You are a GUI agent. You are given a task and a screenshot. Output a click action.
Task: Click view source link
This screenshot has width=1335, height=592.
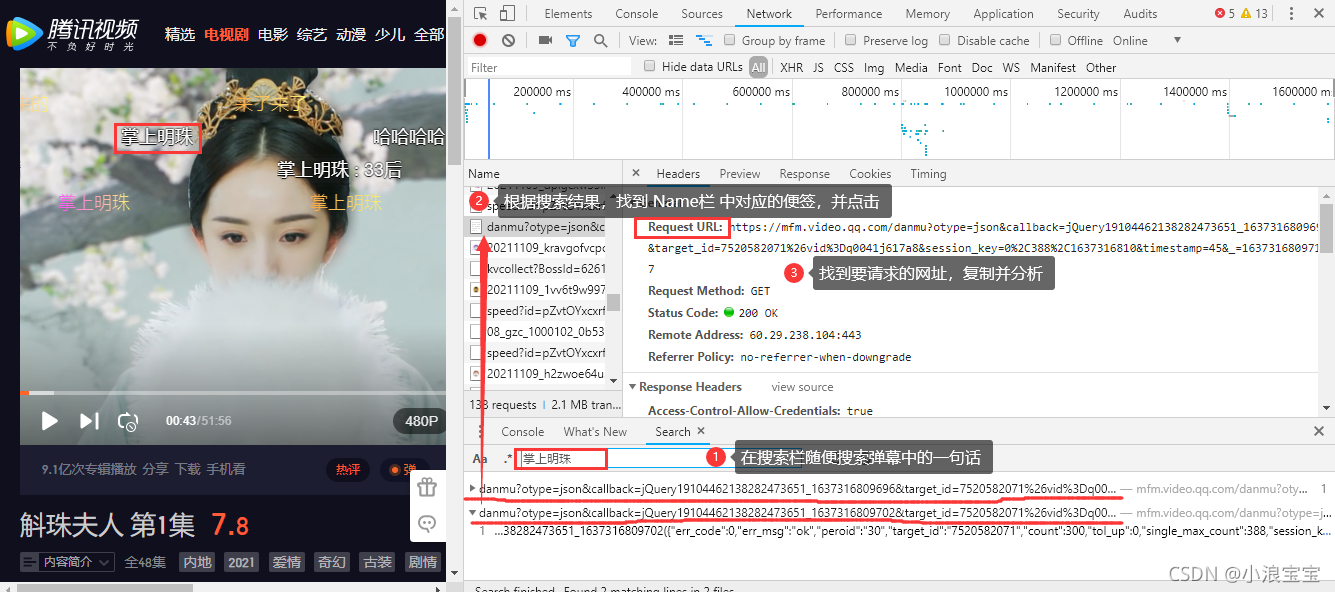pyautogui.click(x=802, y=387)
